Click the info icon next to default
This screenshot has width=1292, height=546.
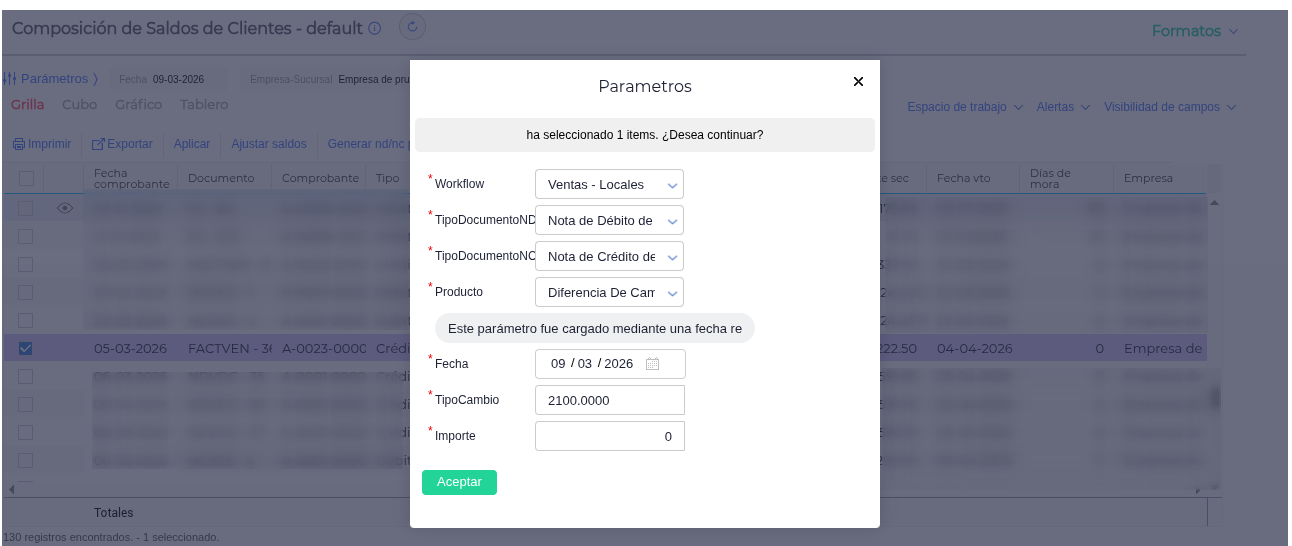[x=375, y=29]
